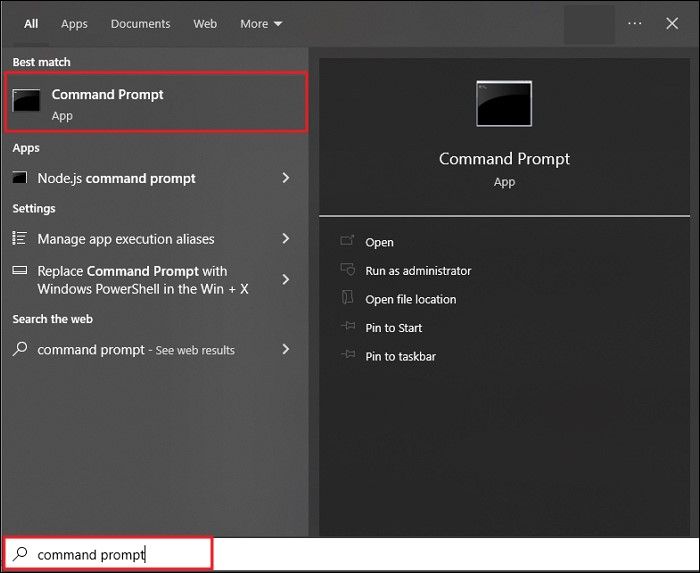Click the Pin to Start pin icon
Viewport: 700px width, 573px height.
pyautogui.click(x=348, y=327)
